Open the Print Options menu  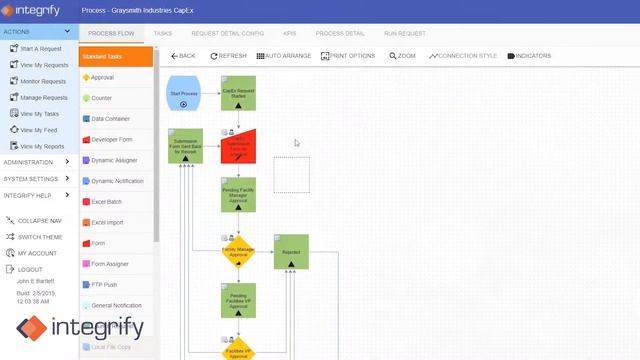[348, 56]
